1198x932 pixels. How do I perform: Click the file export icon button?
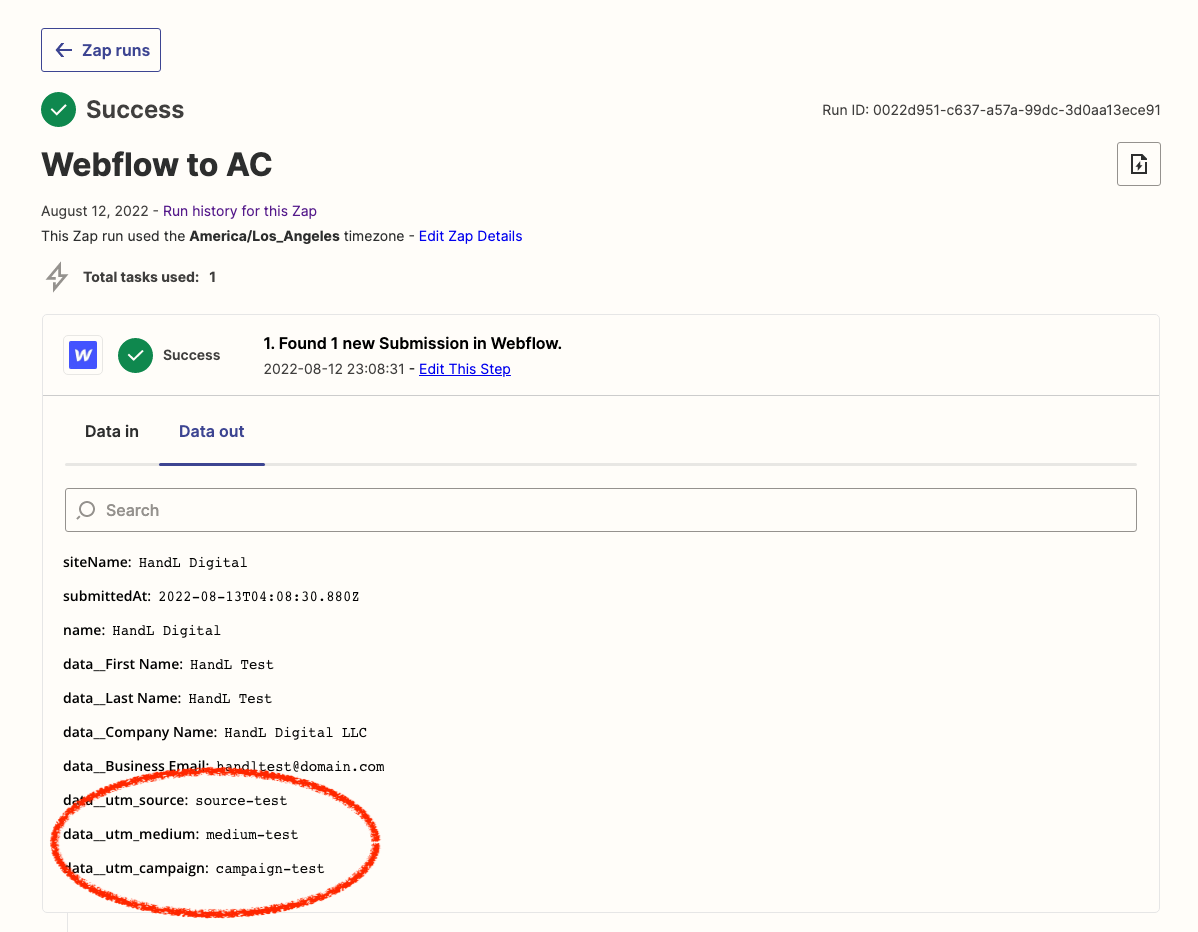tap(1138, 164)
